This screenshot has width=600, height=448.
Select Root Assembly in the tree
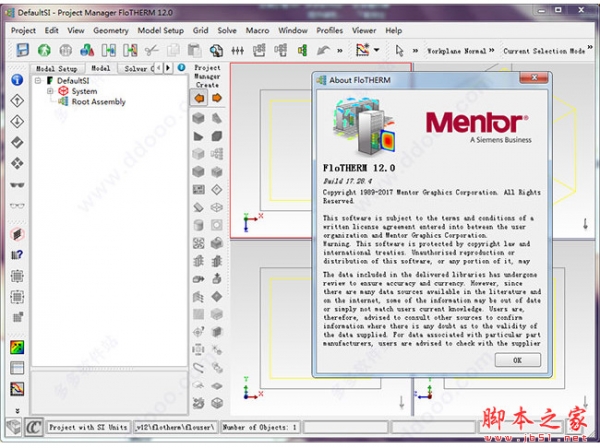[x=98, y=102]
